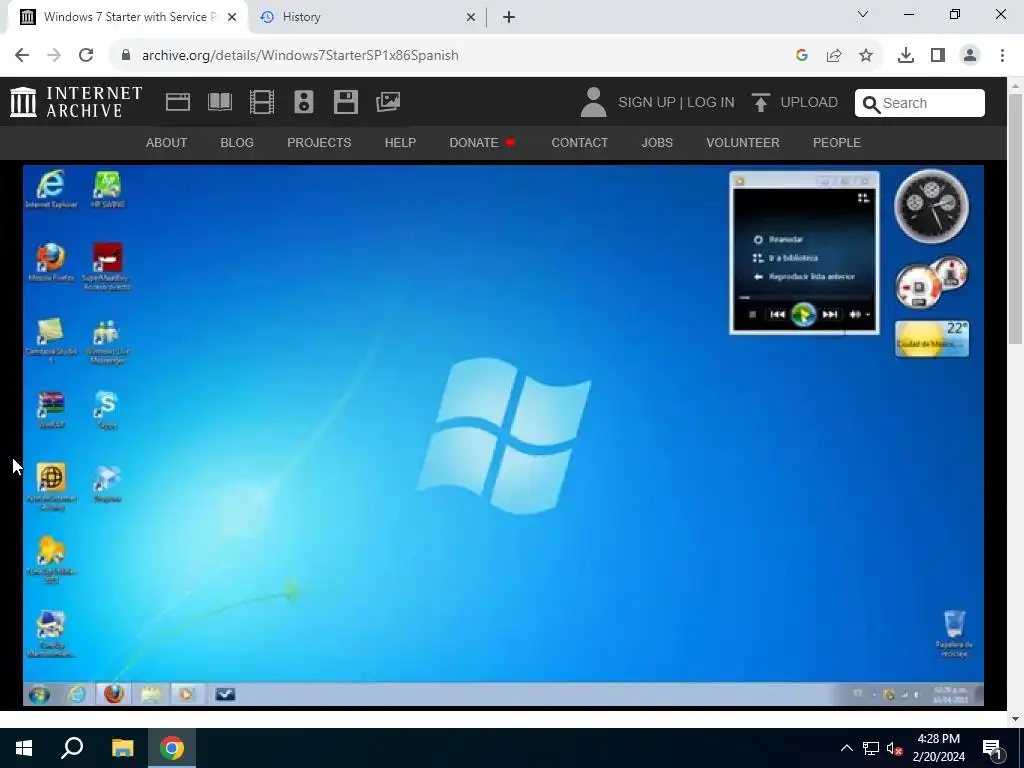
Task: Show hidden system tray icons
Action: click(x=846, y=748)
